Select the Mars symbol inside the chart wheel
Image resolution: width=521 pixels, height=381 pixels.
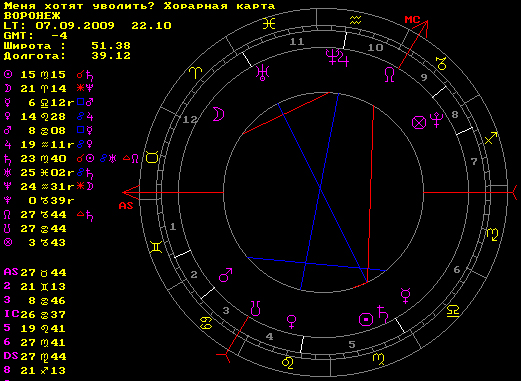225,275
